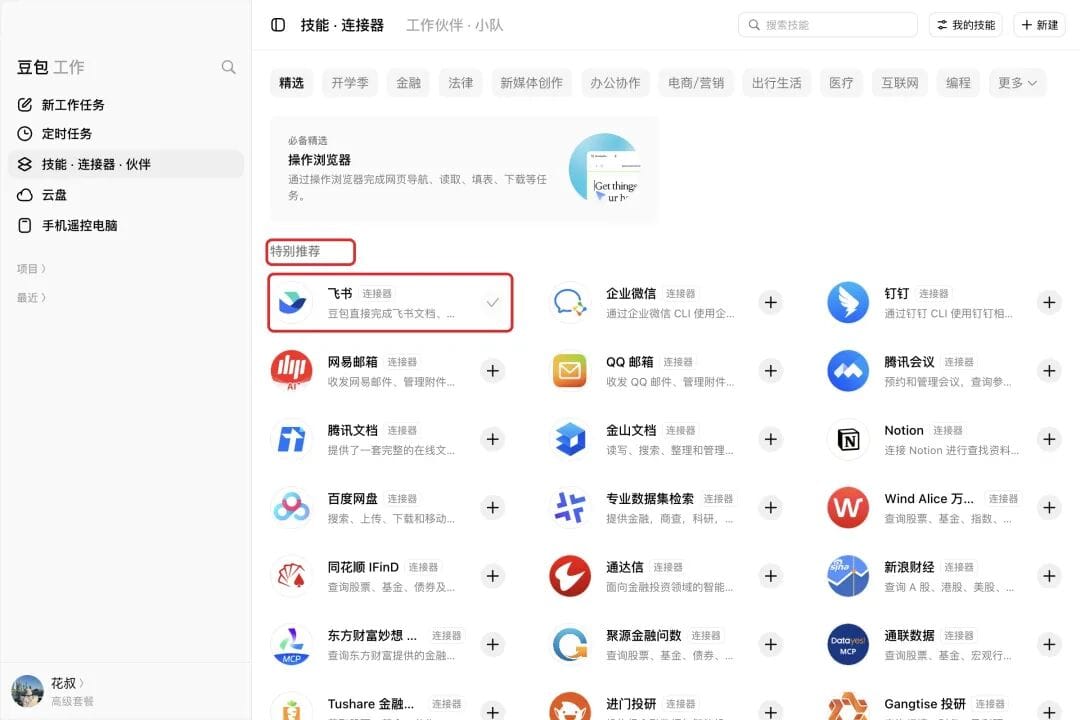The height and width of the screenshot is (720, 1080).
Task: Switch to the 医疗 tab
Action: coord(841,83)
